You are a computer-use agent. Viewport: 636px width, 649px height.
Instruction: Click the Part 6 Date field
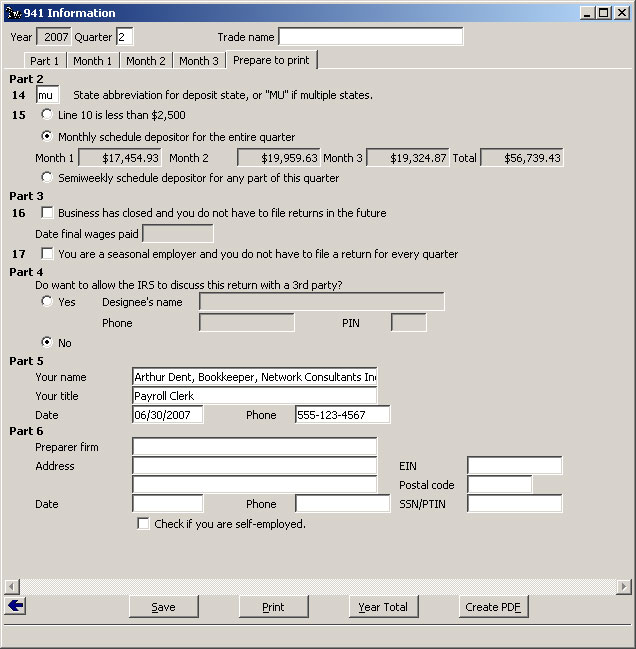point(168,504)
